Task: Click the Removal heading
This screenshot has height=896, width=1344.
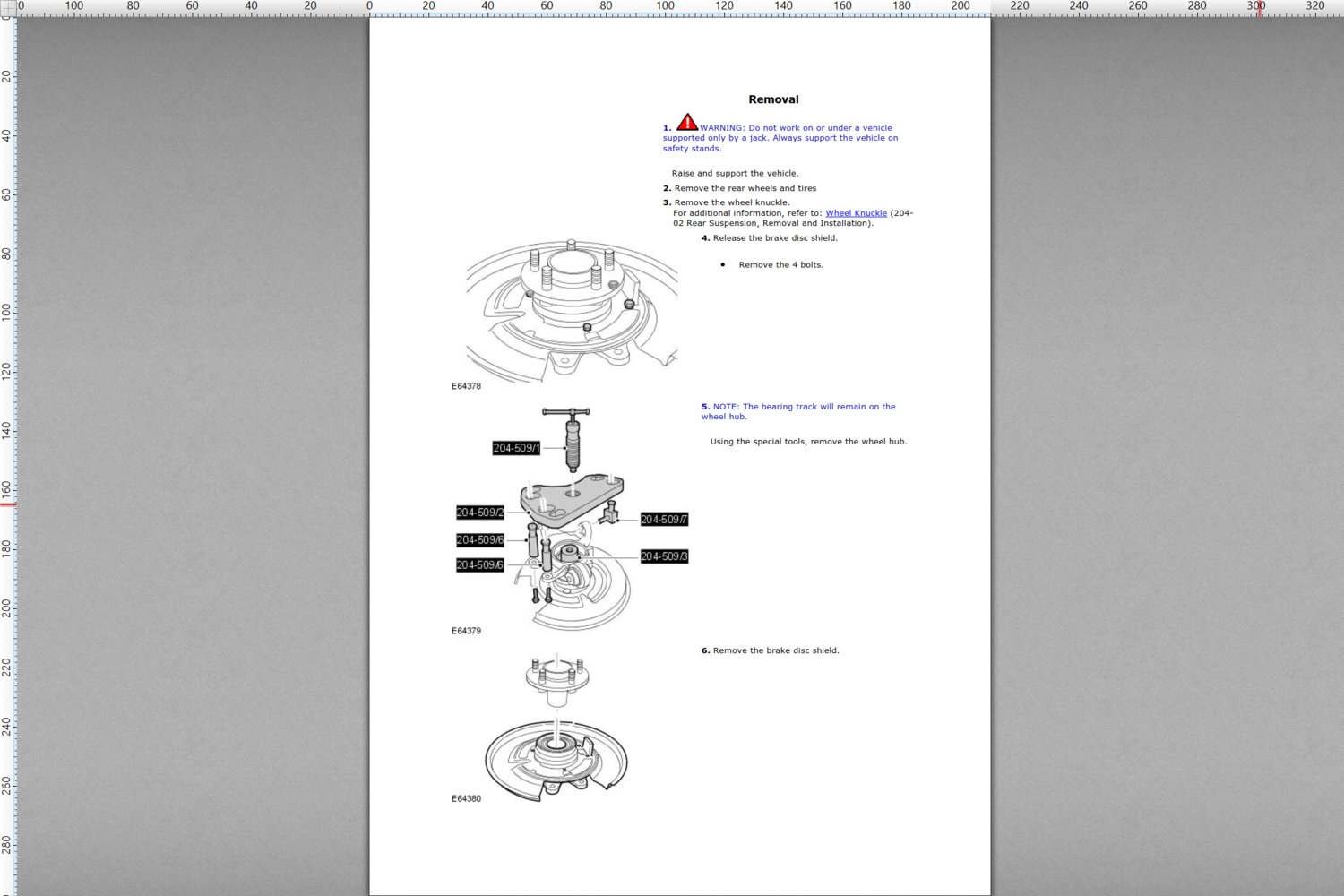Action: 773,99
